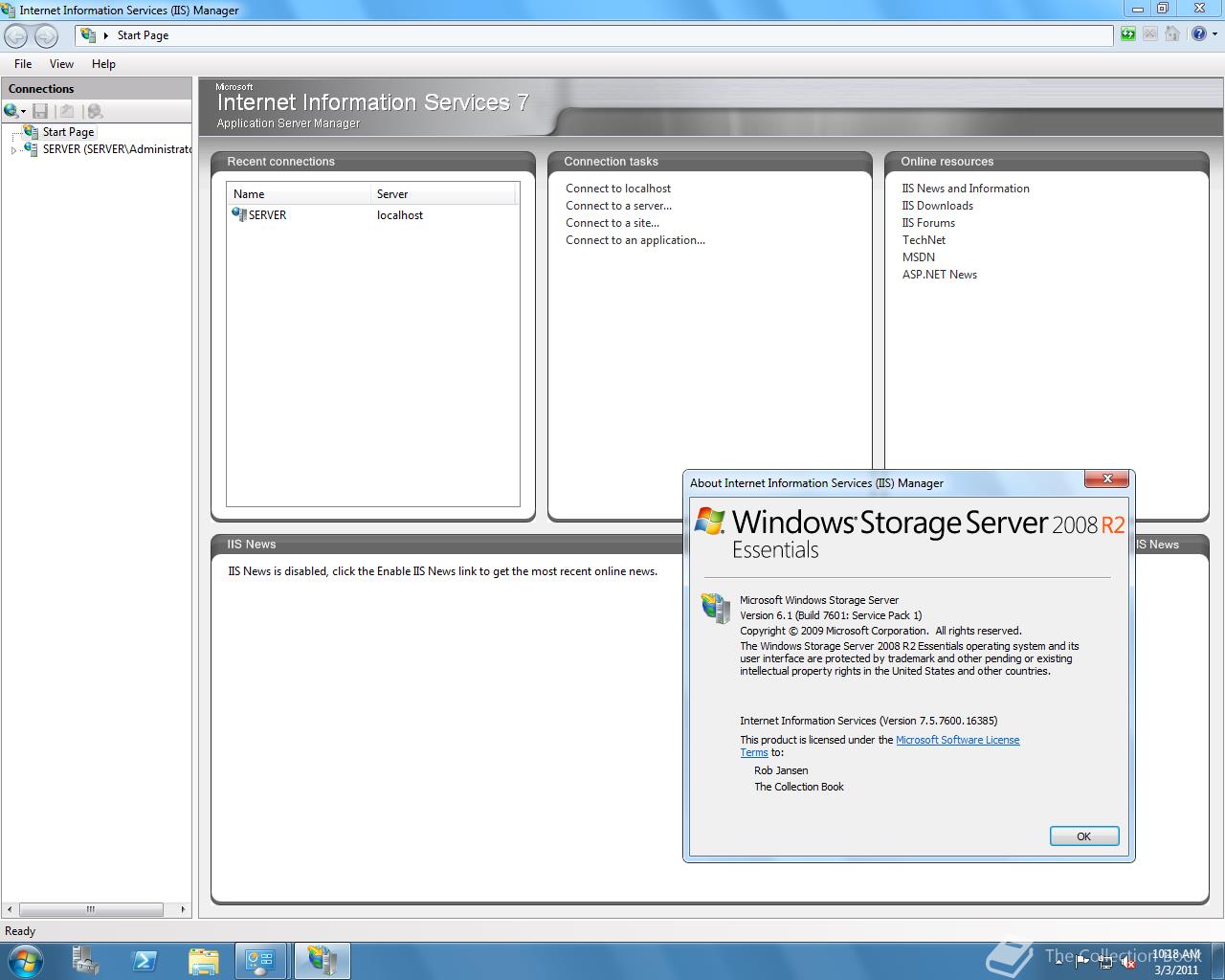Viewport: 1225px width, 980px height.
Task: Click Connect to localhost
Action: click(618, 189)
